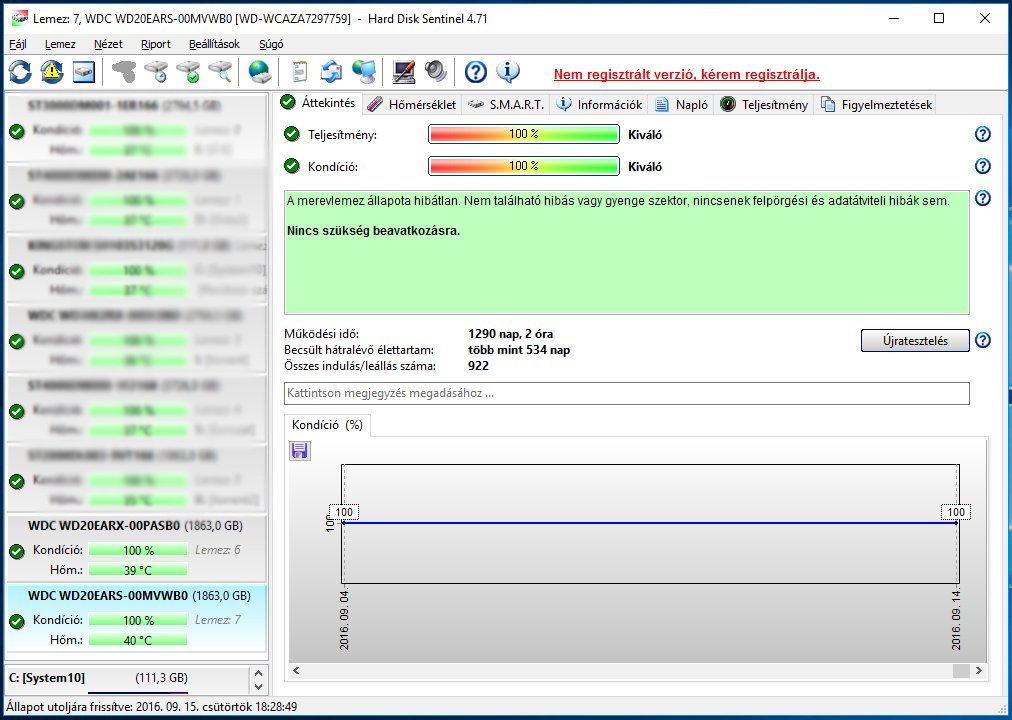Select the WDC WD20EARX-00PASB0 disk entry
This screenshot has width=1012, height=720.
tap(136, 548)
